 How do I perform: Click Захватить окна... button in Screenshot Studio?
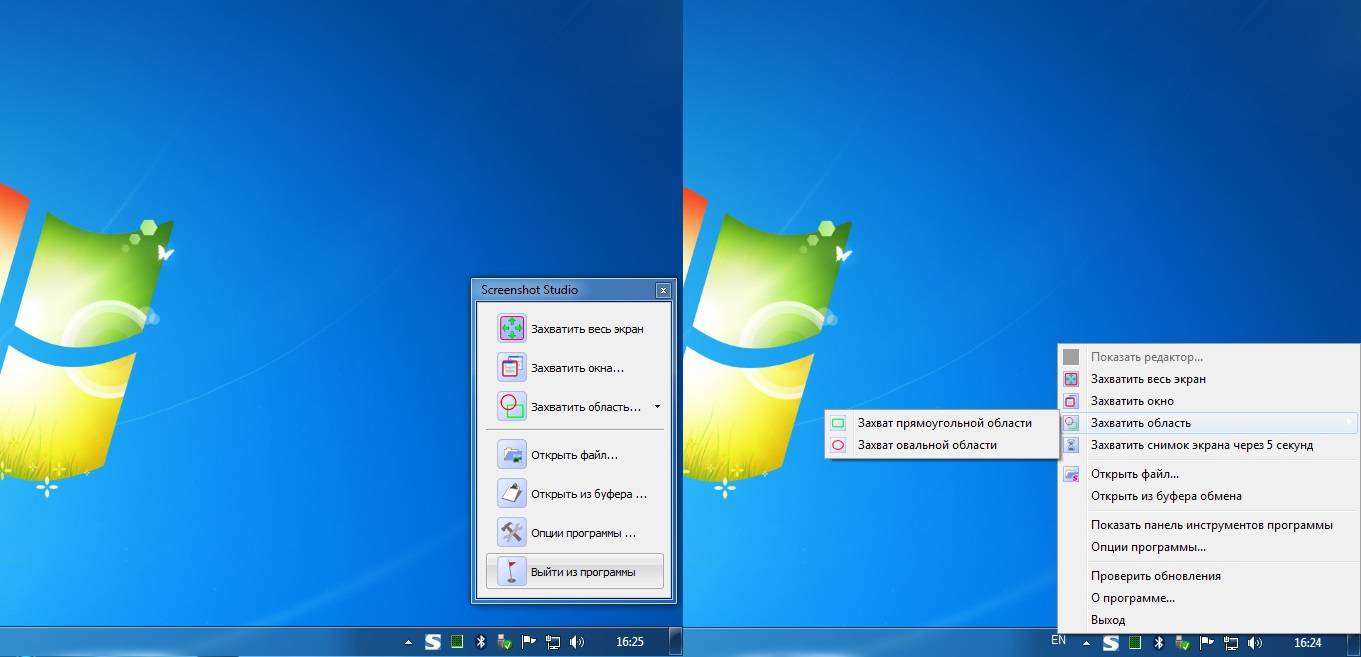[574, 367]
